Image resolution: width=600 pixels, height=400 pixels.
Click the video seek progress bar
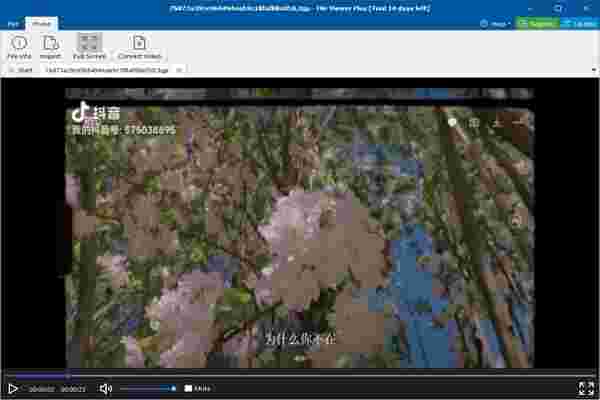[x=300, y=376]
